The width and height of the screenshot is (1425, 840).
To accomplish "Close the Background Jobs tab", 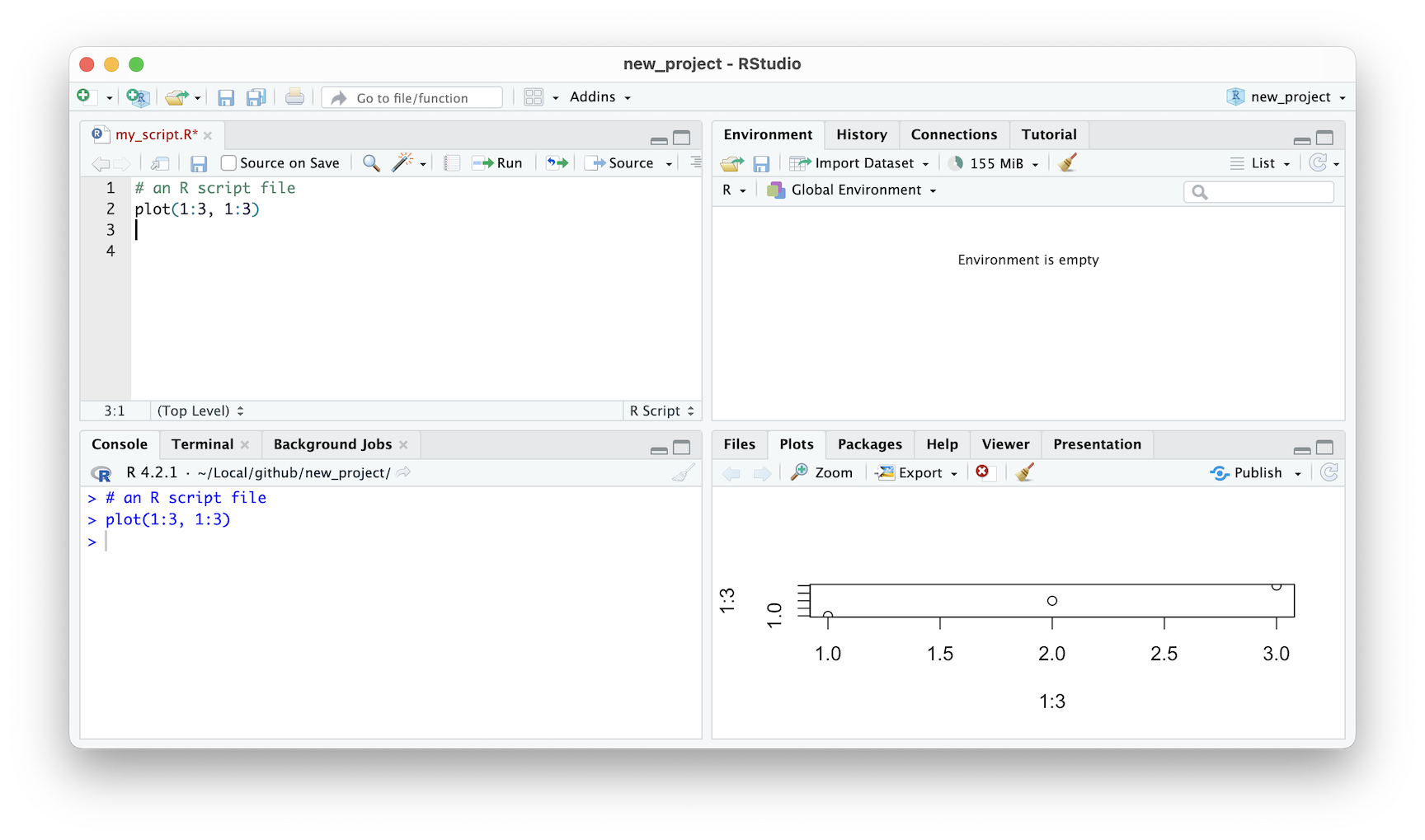I will pyautogui.click(x=403, y=444).
